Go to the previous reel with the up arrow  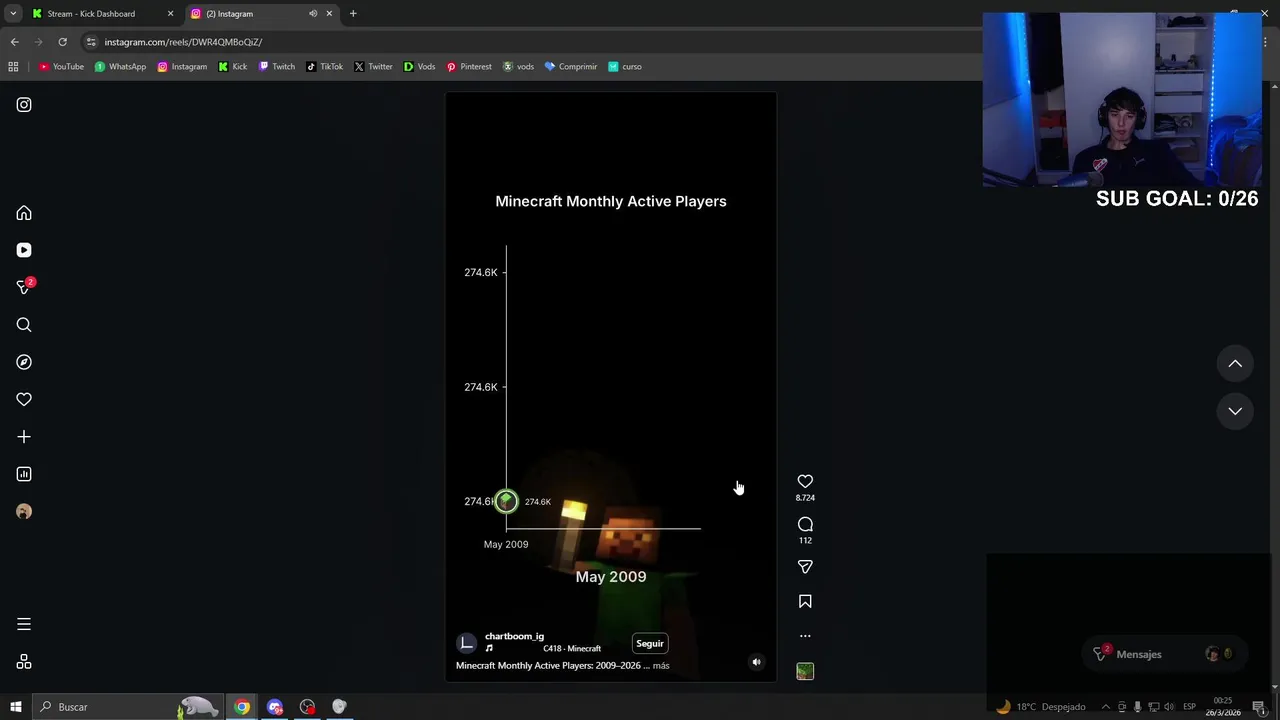point(1235,364)
